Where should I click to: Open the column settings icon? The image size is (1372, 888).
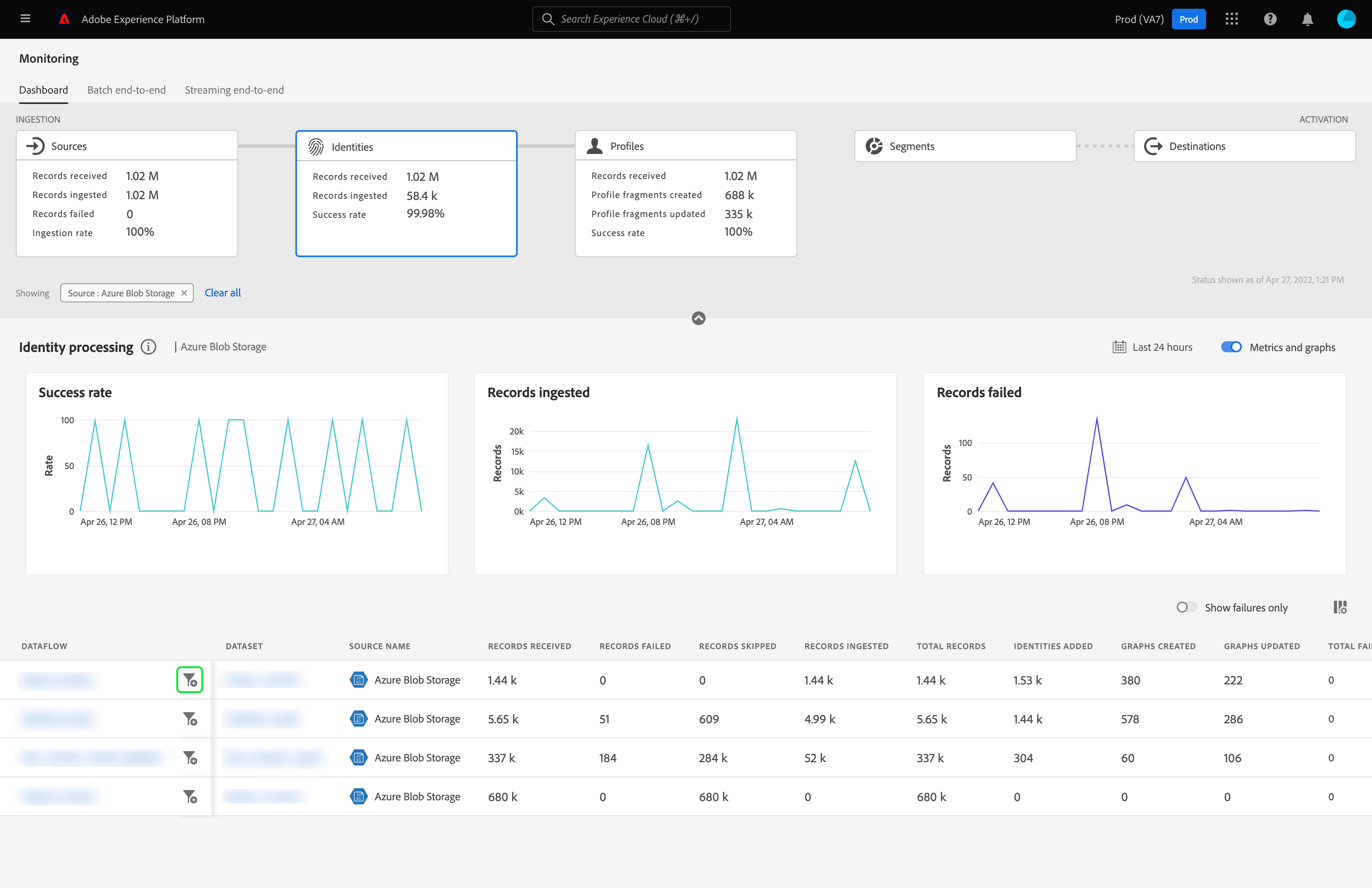pyautogui.click(x=1340, y=607)
